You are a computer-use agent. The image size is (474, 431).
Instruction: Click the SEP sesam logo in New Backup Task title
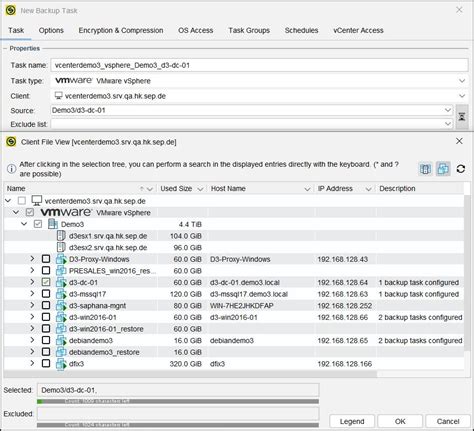click(x=11, y=10)
